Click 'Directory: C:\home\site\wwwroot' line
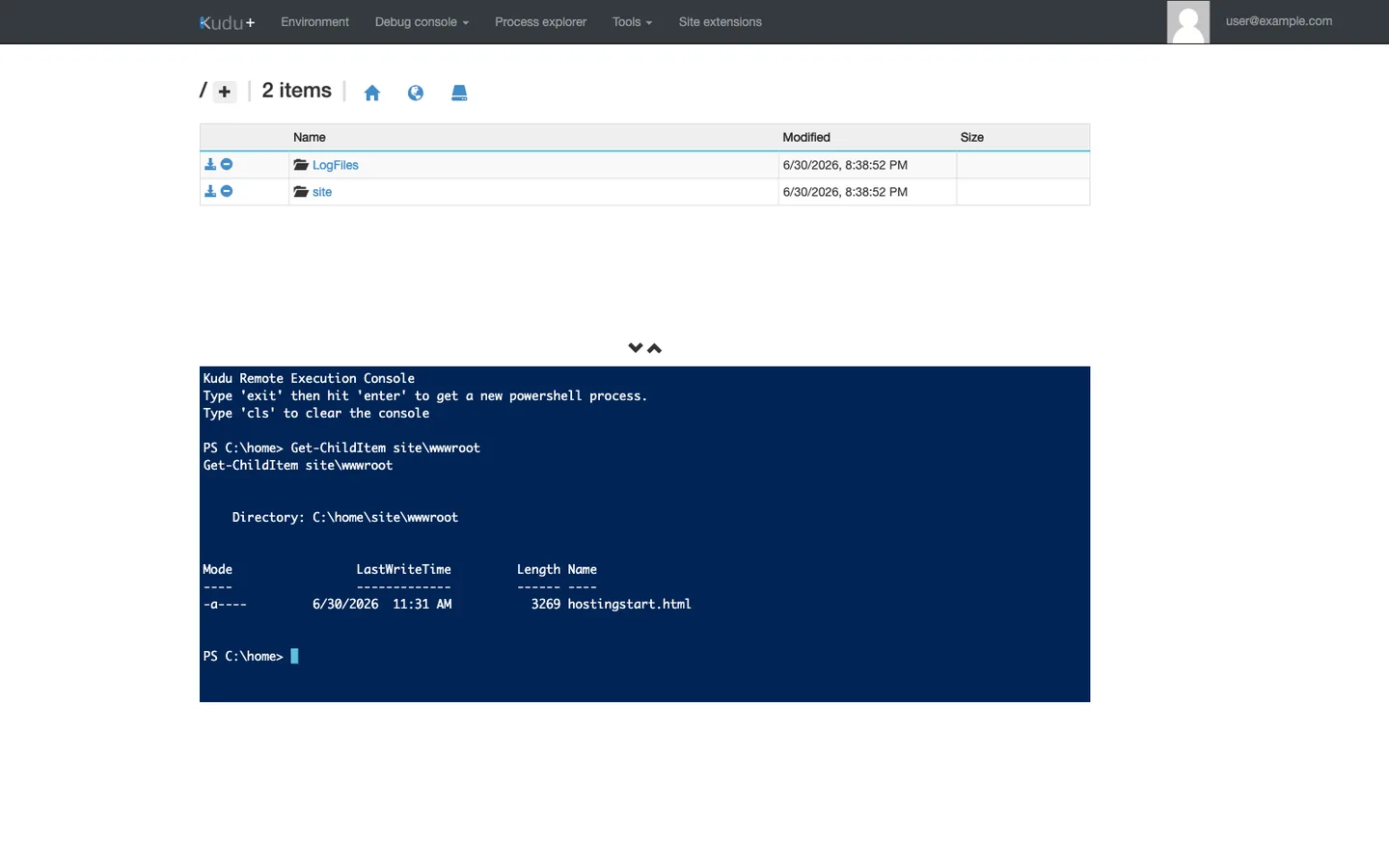The height and width of the screenshot is (868, 1389). click(x=344, y=517)
